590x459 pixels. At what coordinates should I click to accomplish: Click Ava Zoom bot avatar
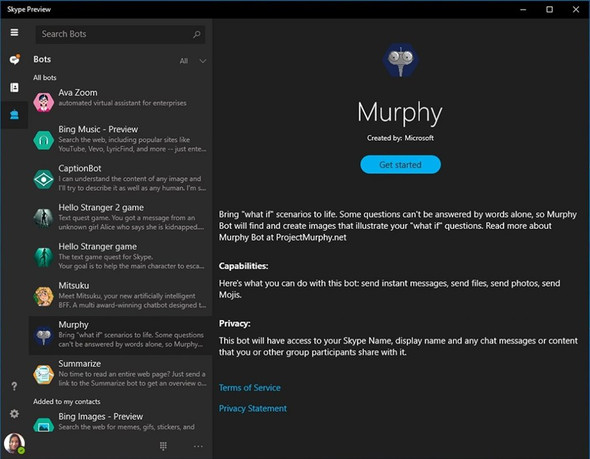pyautogui.click(x=44, y=102)
